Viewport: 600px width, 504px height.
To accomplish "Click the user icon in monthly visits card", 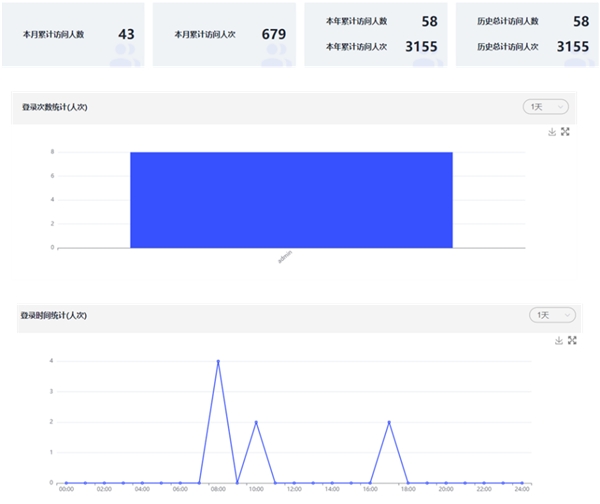I will [x=276, y=55].
